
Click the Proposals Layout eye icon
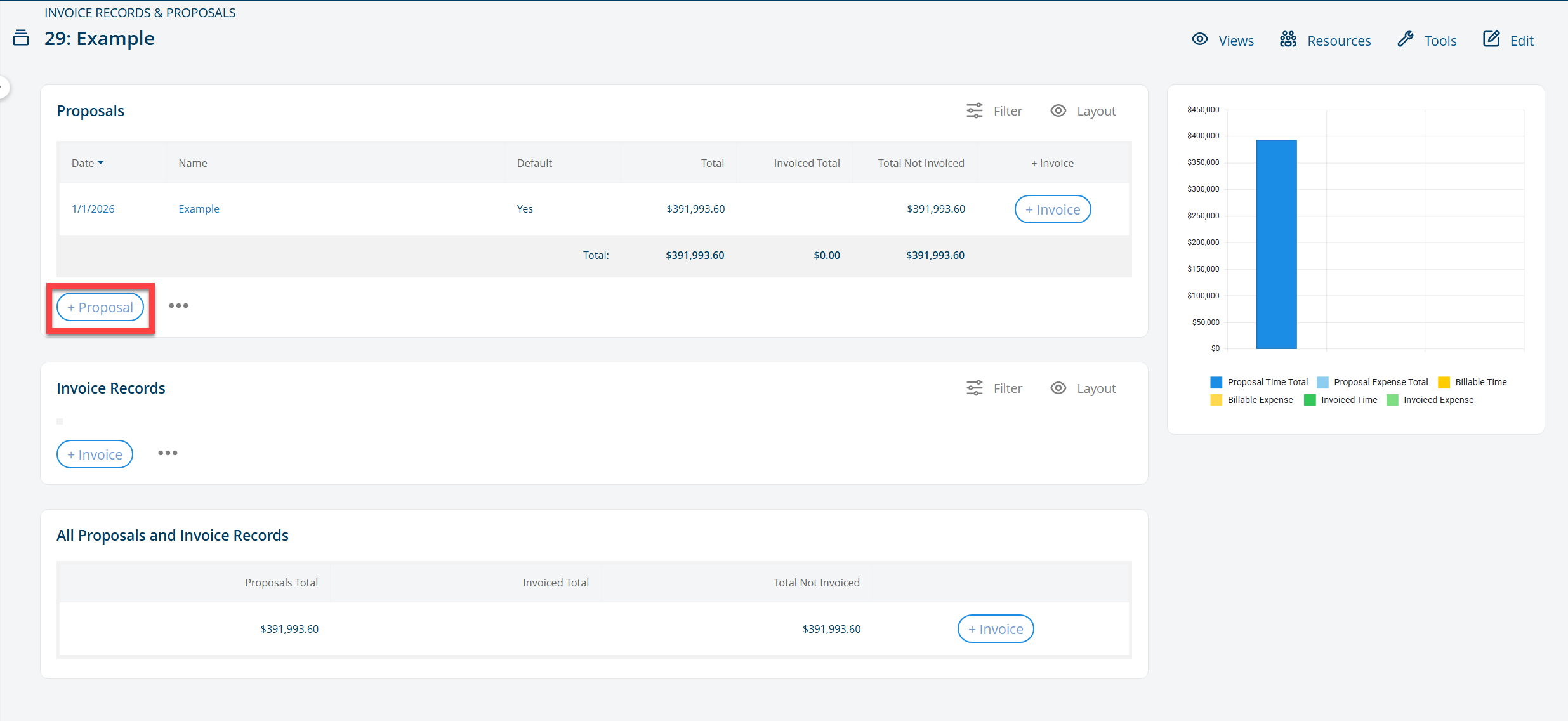(x=1058, y=110)
